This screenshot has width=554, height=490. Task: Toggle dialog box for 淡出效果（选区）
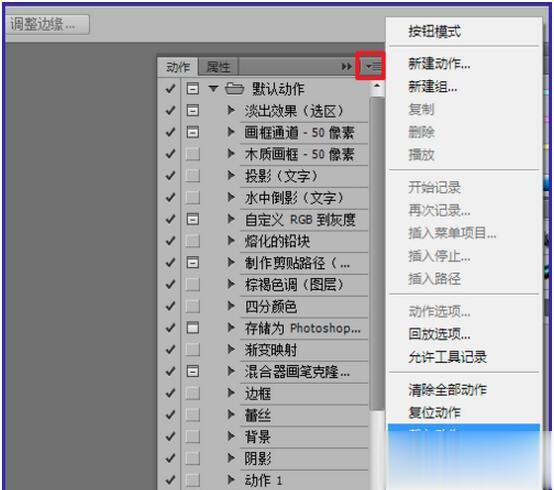pos(193,111)
